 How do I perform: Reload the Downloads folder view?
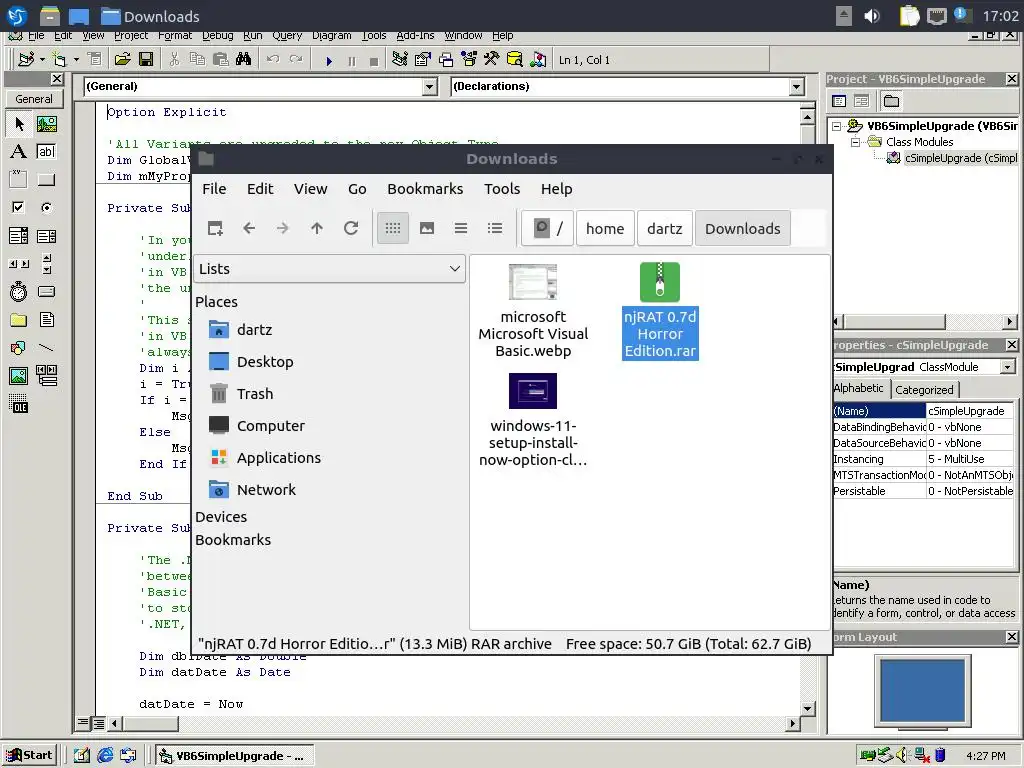pos(351,228)
